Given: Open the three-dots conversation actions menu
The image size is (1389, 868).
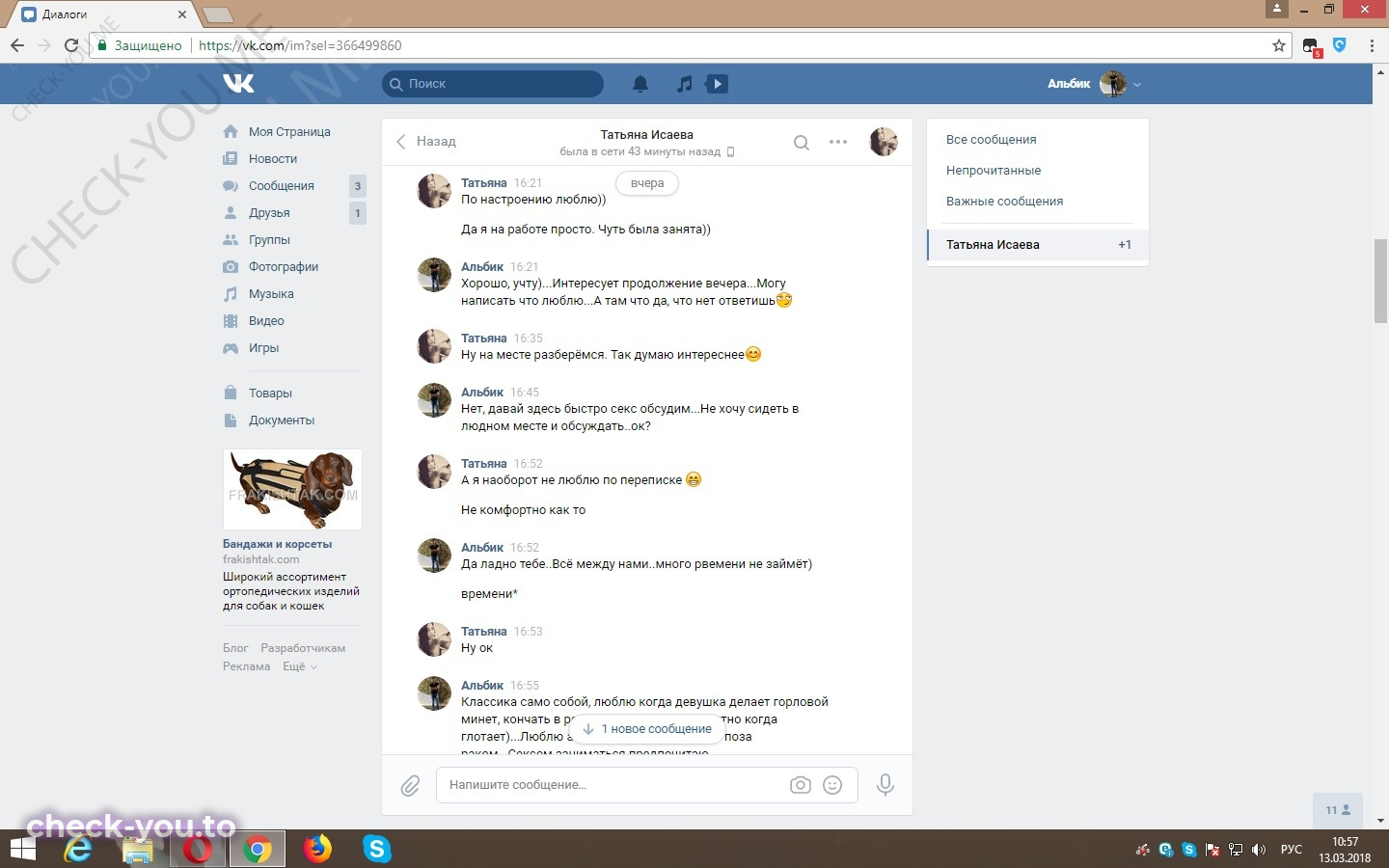Looking at the screenshot, I should [x=838, y=142].
